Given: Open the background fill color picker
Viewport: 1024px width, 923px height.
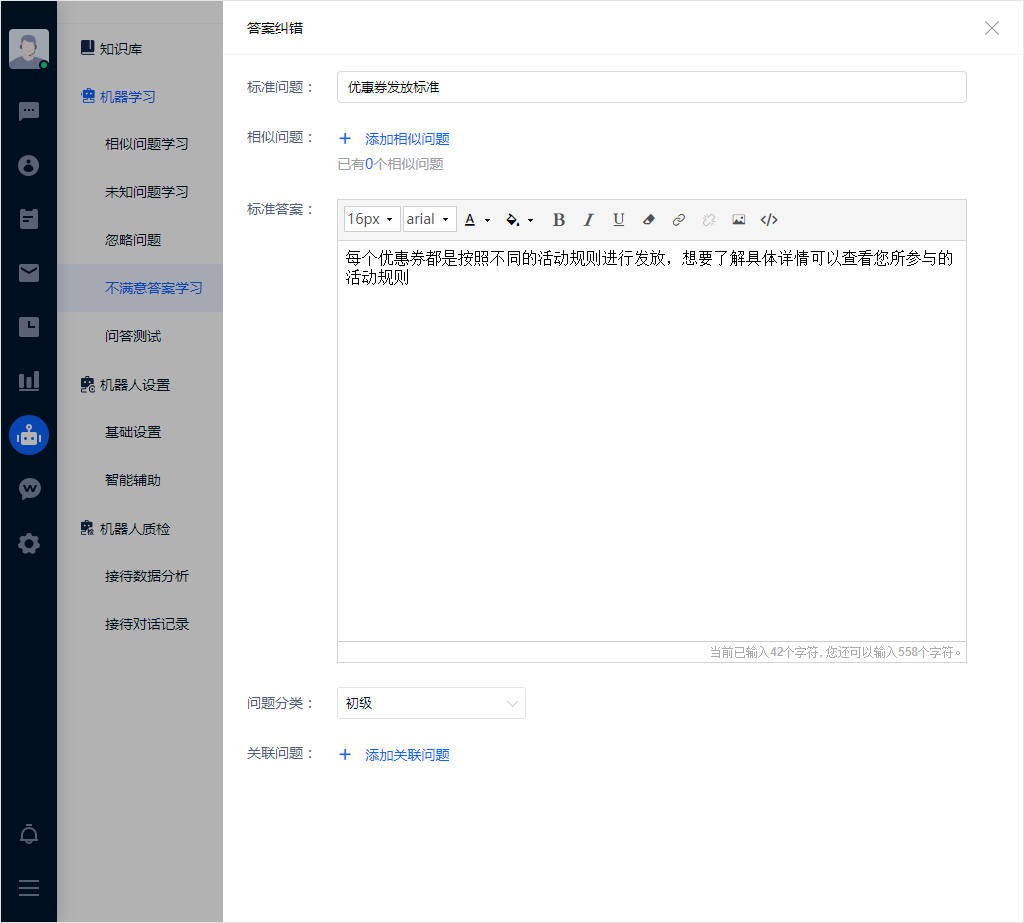Looking at the screenshot, I should pyautogui.click(x=519, y=220).
